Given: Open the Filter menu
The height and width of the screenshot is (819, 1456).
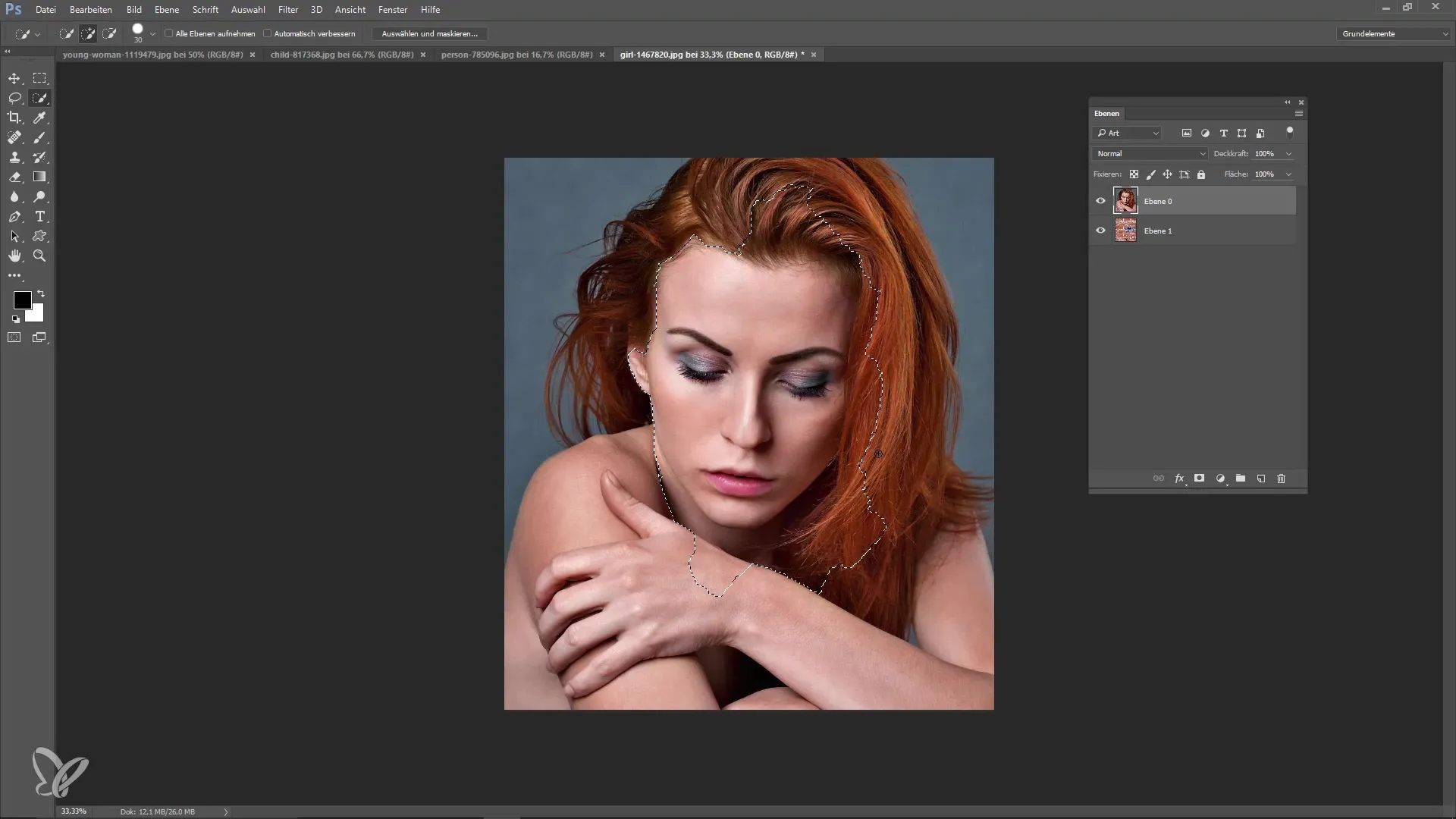Looking at the screenshot, I should 288,10.
